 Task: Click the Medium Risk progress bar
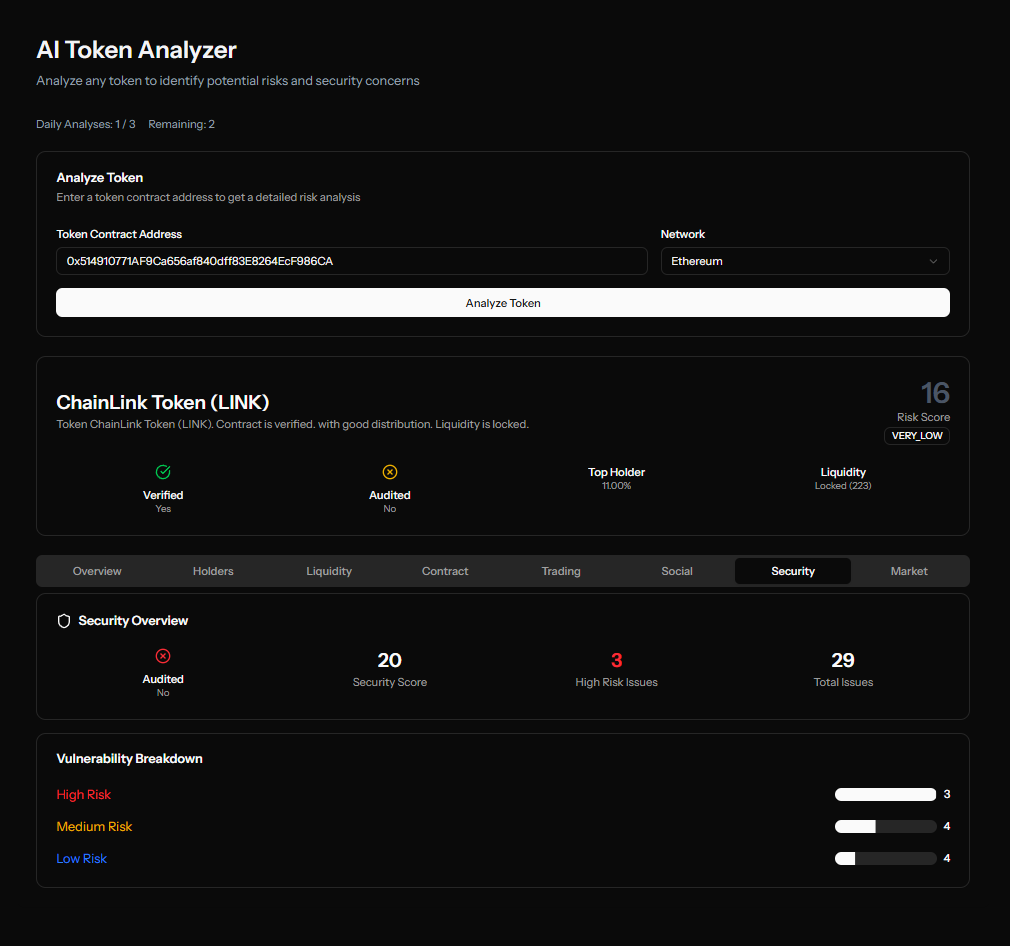coord(885,827)
